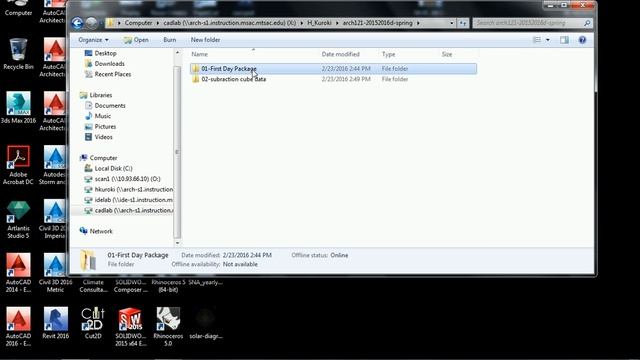Select the hkuroki network drive
Screen dimensions: 640x360
[x=128, y=189]
